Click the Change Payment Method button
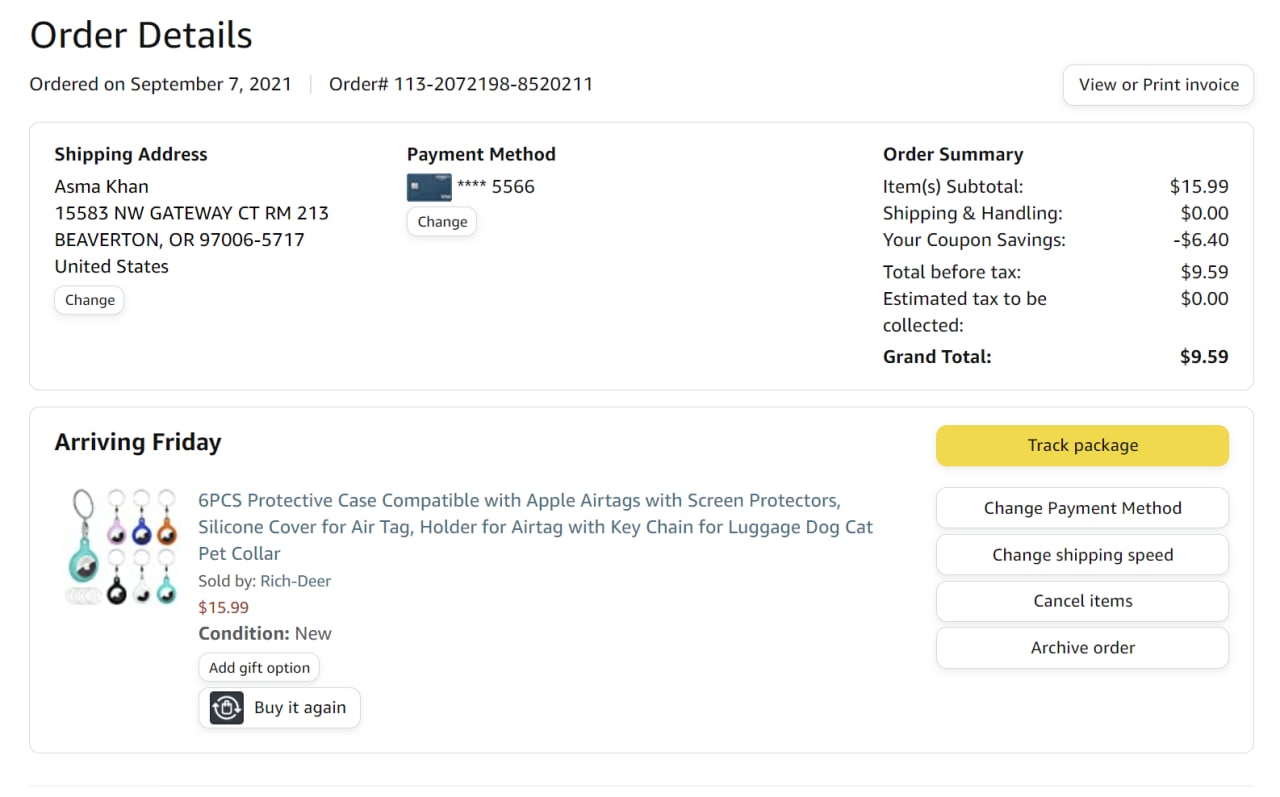 tap(1082, 508)
